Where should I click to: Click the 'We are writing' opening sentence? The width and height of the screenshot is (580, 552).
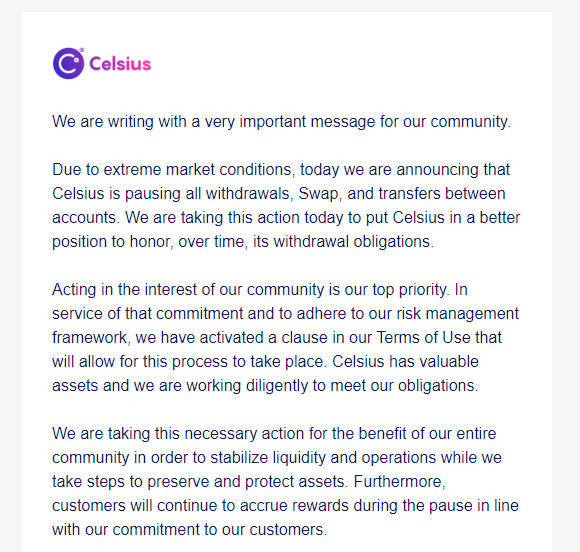pos(281,122)
